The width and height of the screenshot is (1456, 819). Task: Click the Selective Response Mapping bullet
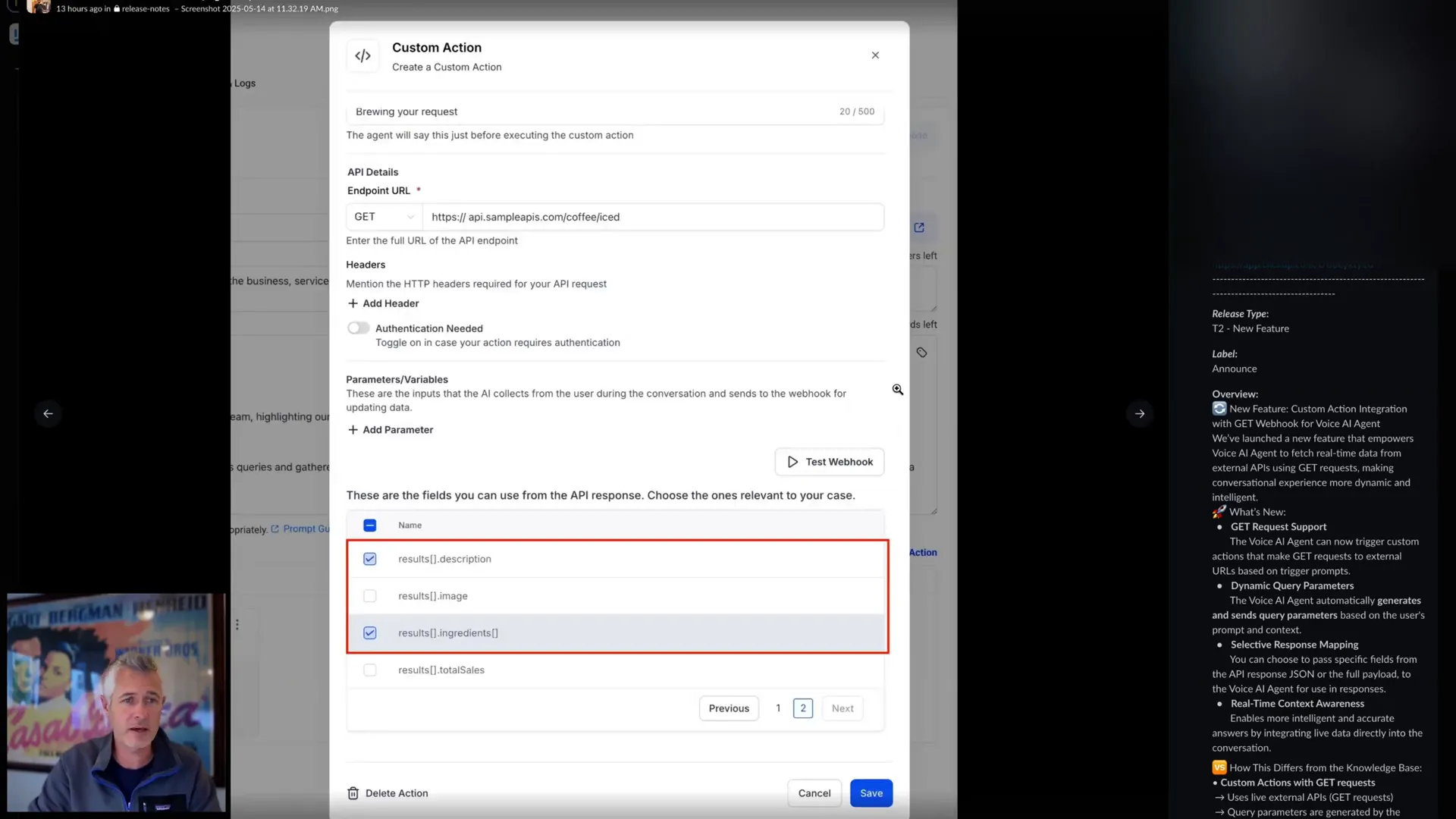tap(1294, 645)
